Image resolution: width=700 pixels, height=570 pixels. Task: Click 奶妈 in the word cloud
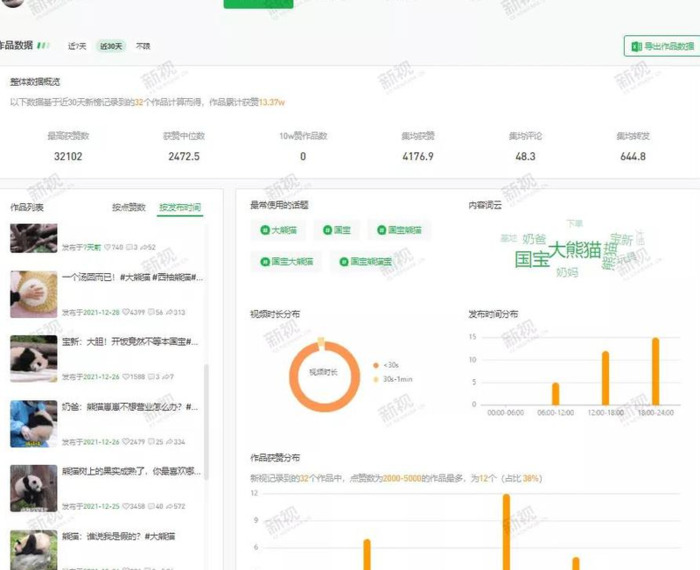[567, 272]
